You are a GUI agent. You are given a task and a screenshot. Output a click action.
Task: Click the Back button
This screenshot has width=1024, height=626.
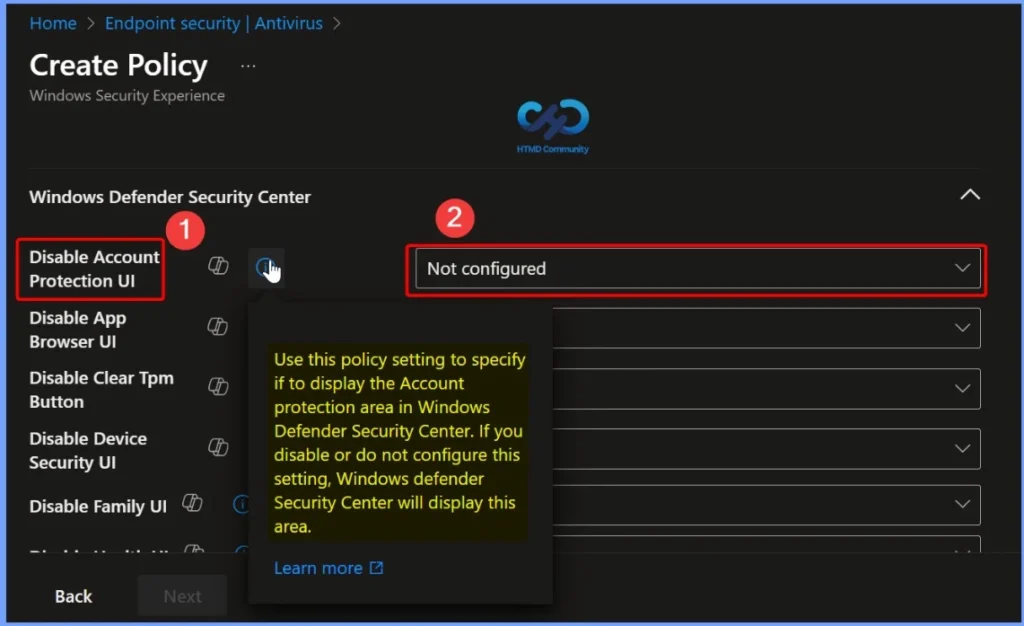(72, 595)
